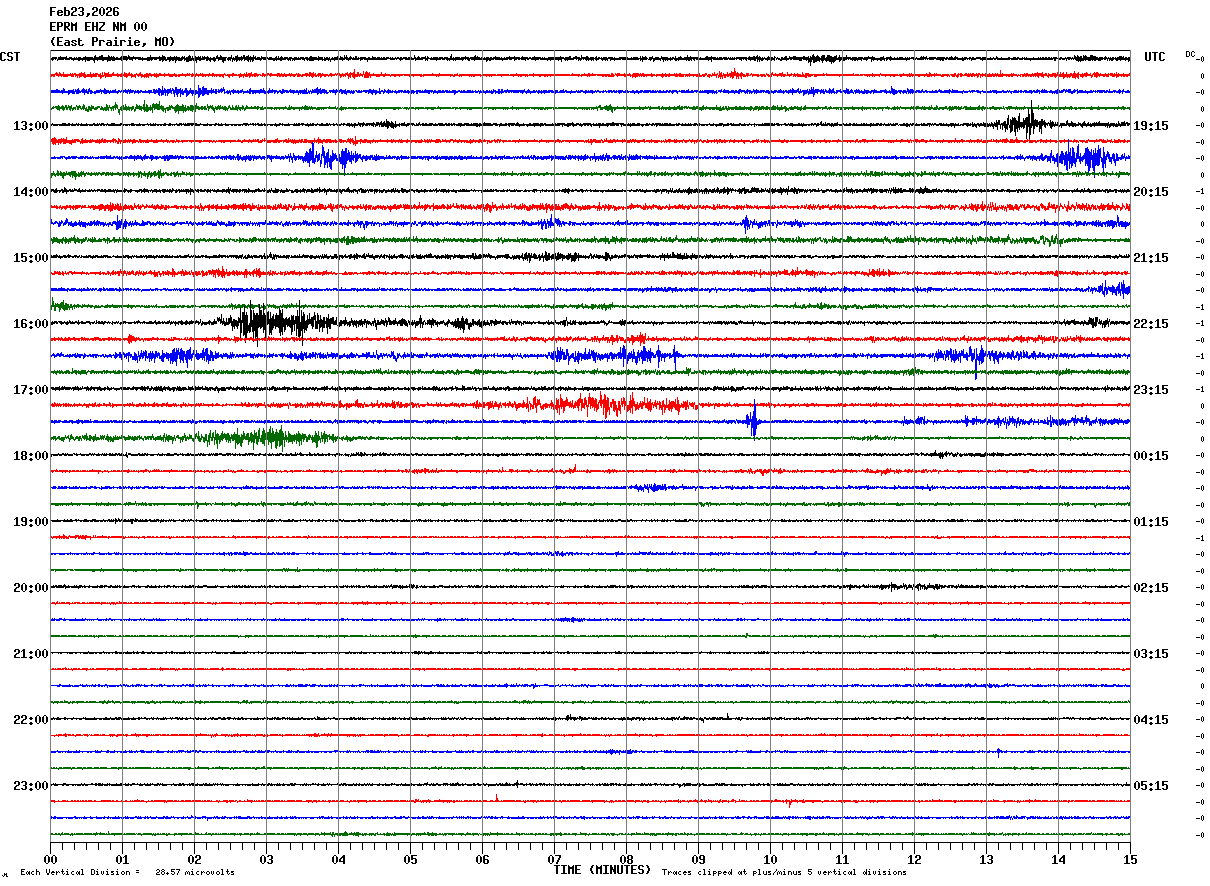Click minute tick label 13 on the axis
The width and height of the screenshot is (1210, 886).
(986, 859)
